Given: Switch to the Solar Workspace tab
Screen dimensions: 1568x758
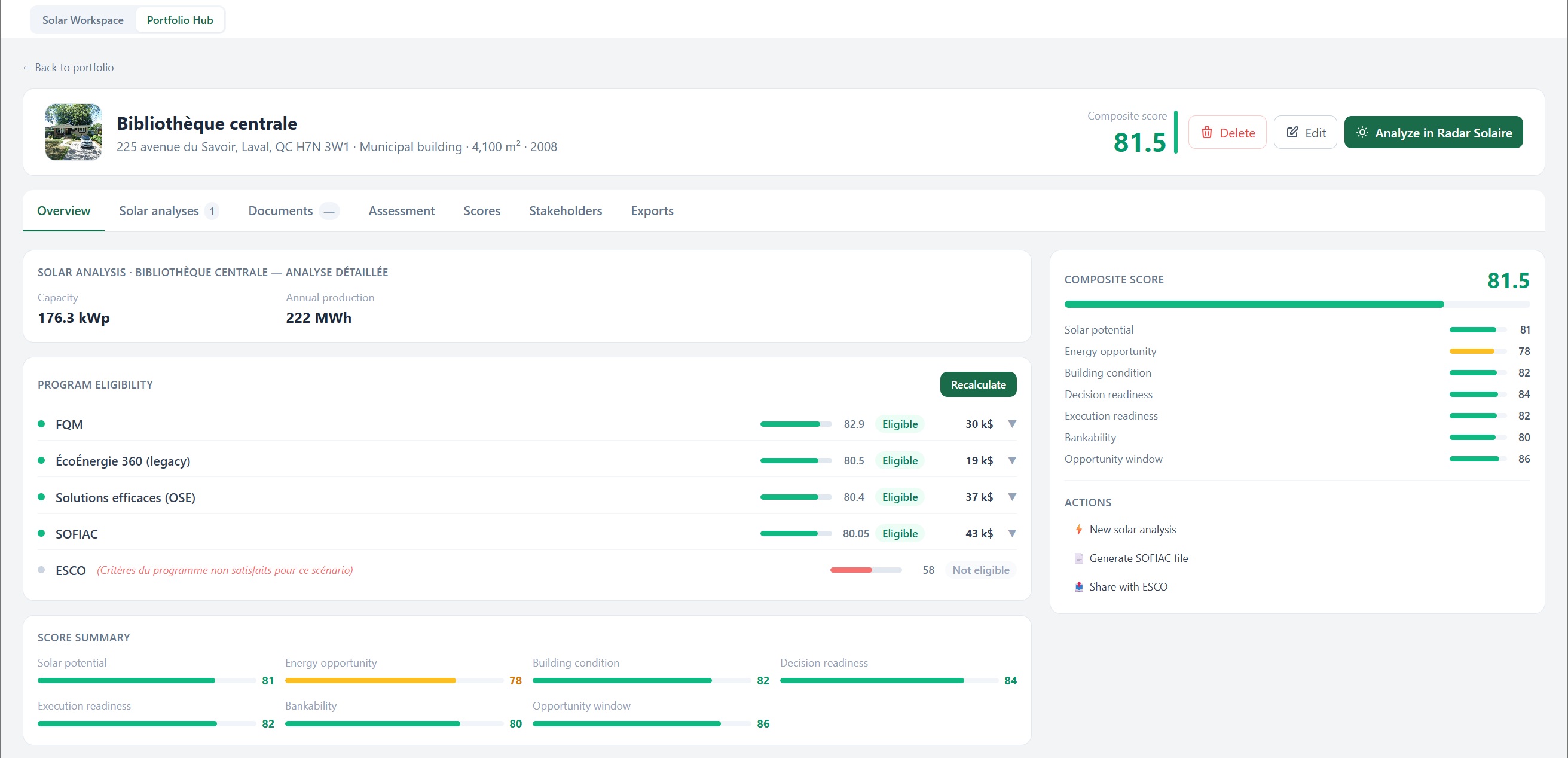Looking at the screenshot, I should [82, 20].
